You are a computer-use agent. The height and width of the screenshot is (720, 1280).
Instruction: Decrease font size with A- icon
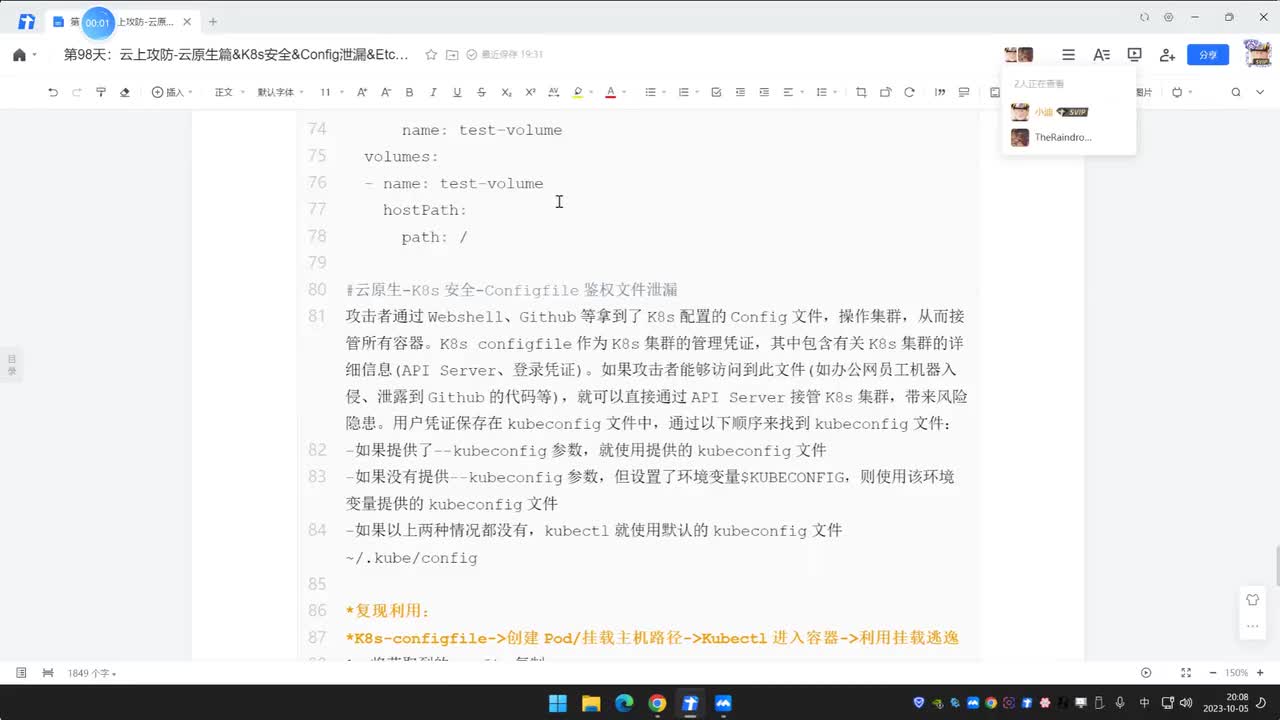[x=386, y=92]
